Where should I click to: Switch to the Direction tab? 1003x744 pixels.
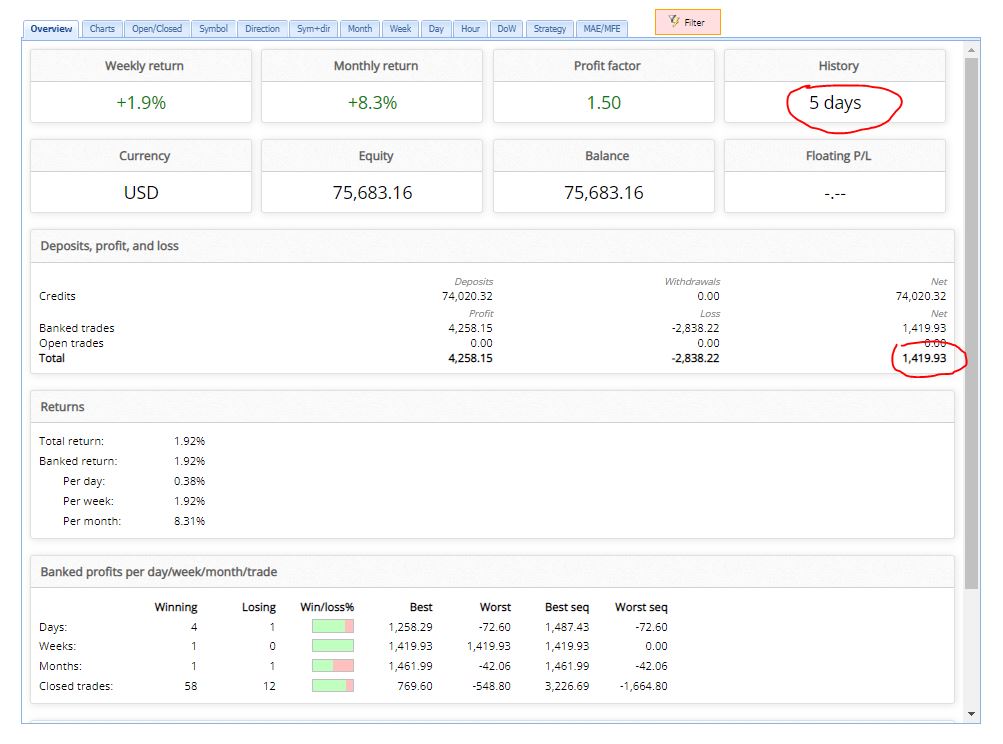262,29
